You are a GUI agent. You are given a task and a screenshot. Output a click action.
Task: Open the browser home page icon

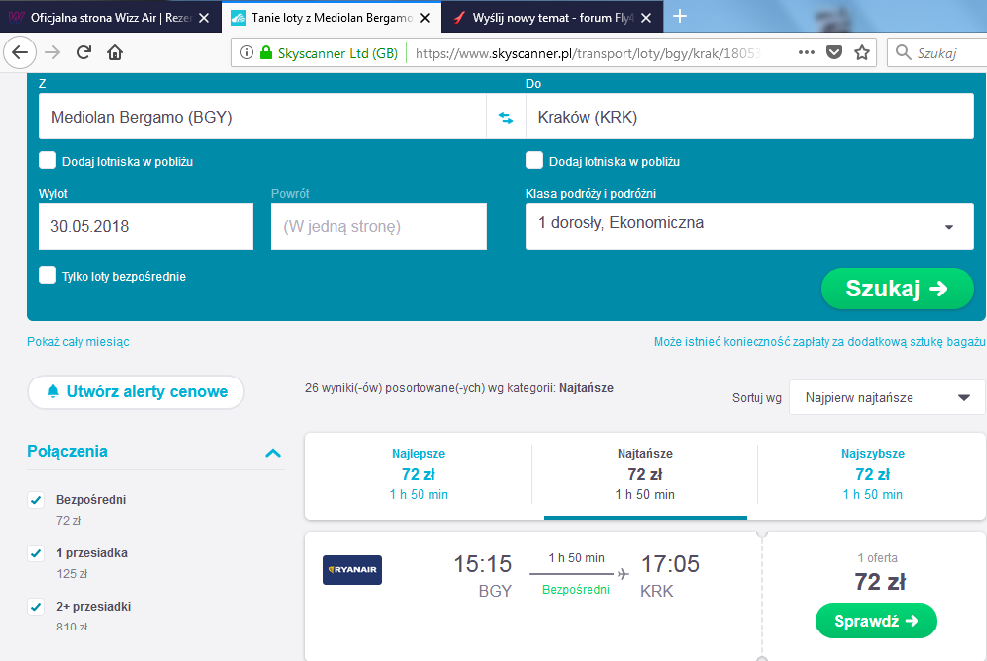(115, 52)
